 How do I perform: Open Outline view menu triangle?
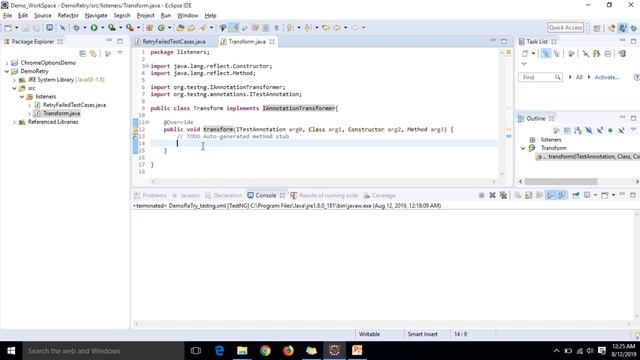633,130
